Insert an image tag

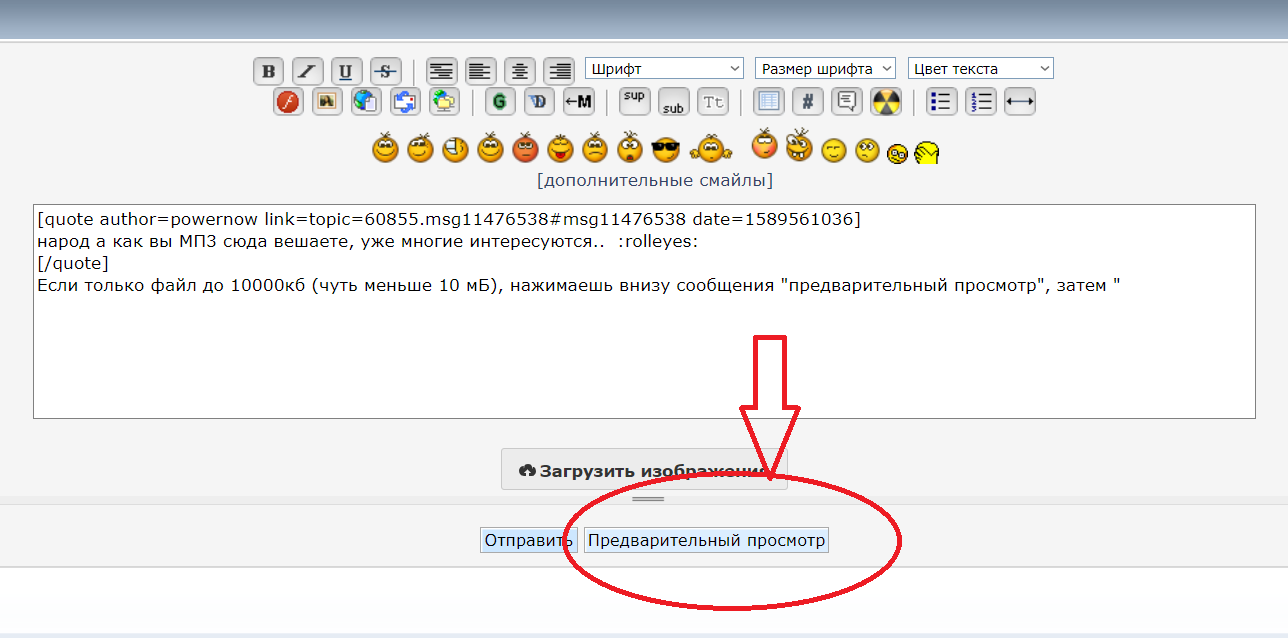click(327, 101)
